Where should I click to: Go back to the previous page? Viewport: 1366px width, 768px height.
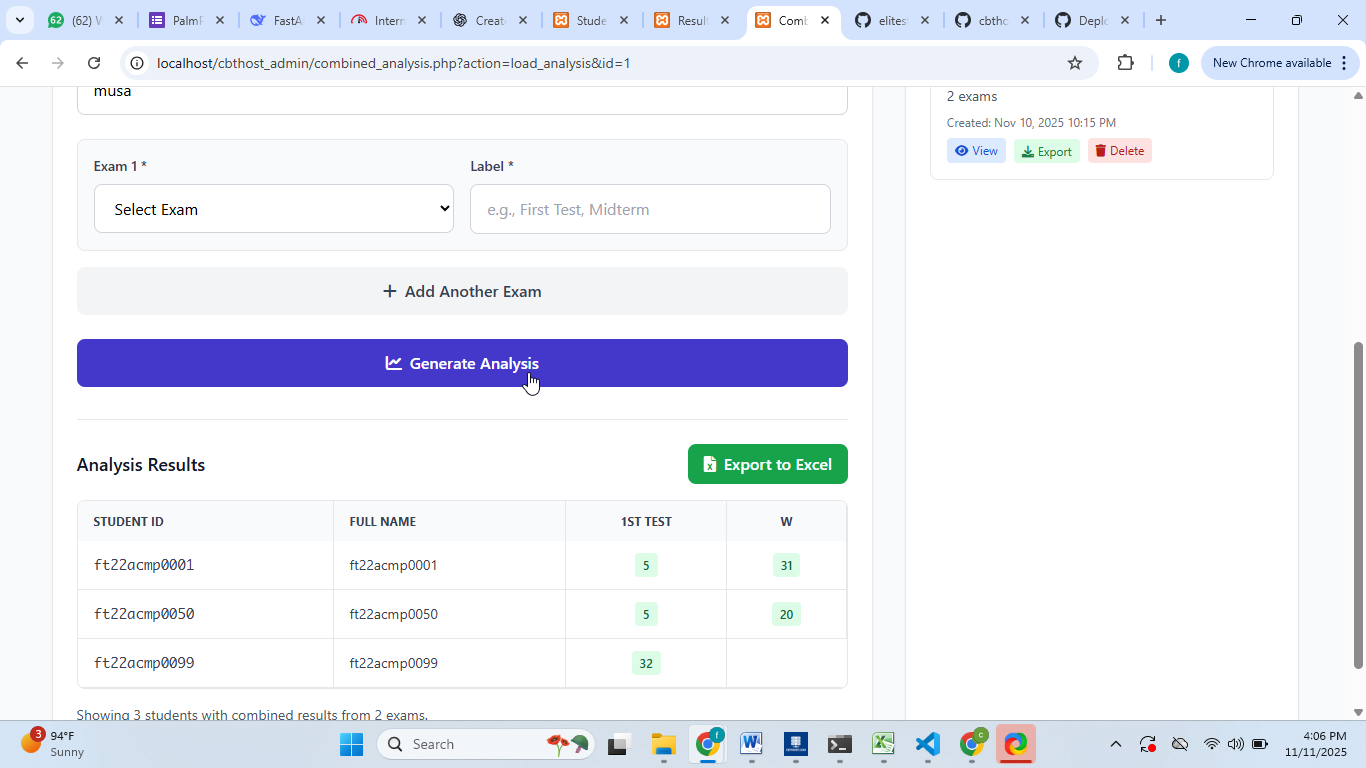pyautogui.click(x=22, y=63)
